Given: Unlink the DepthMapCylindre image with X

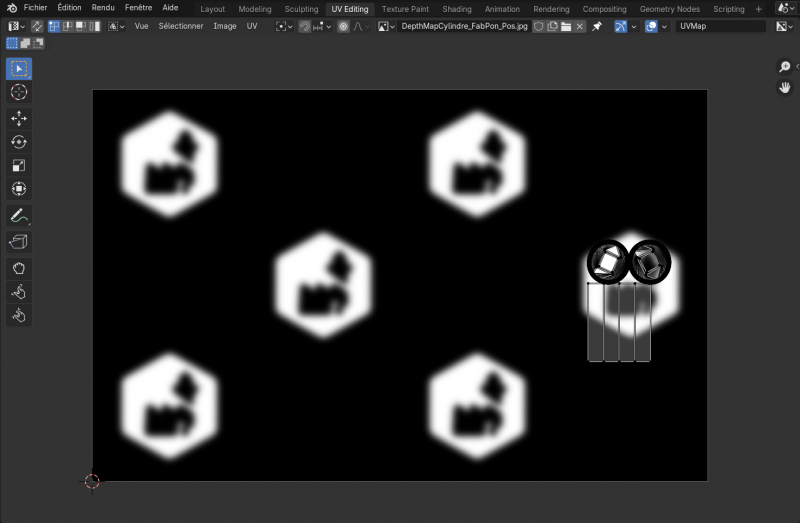Looking at the screenshot, I should [581, 26].
